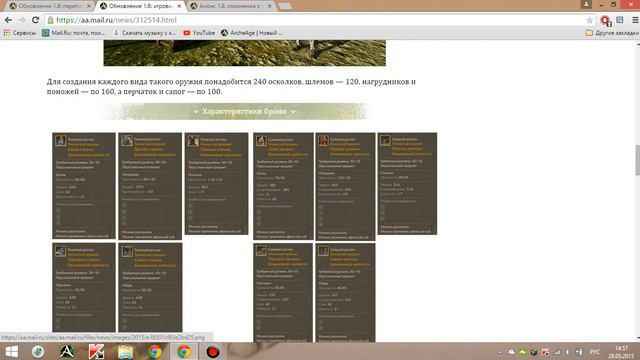Open the second medium armor tooltip image in top row
The image size is (640, 360).
(x=345, y=186)
